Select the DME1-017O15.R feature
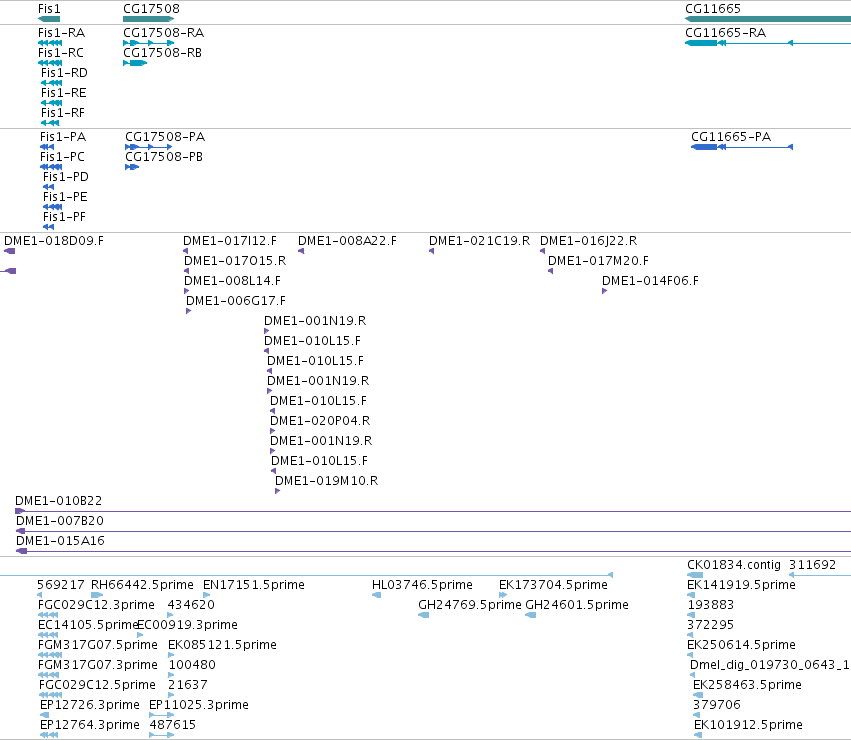 [x=235, y=261]
